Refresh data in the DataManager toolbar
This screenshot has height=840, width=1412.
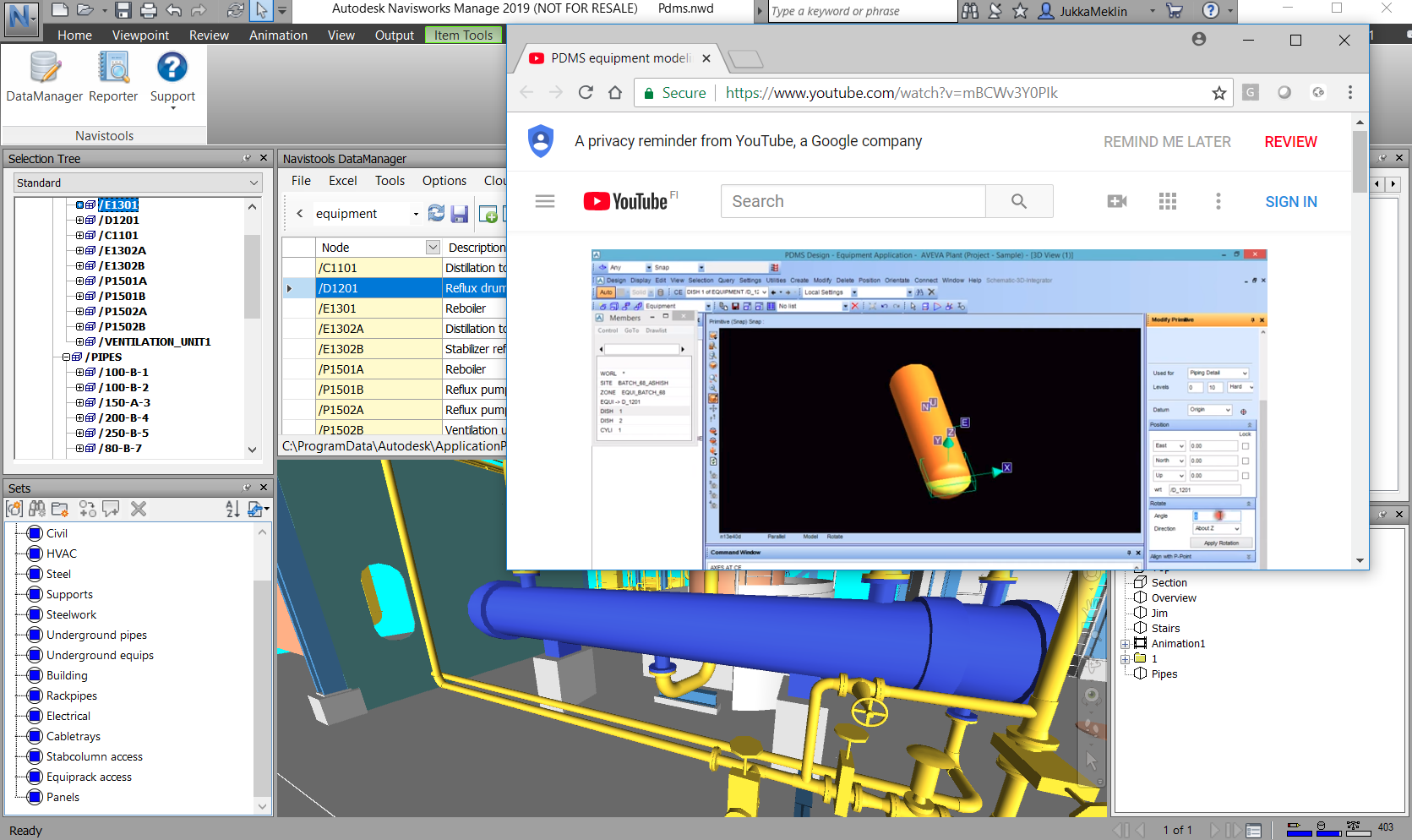coord(436,214)
